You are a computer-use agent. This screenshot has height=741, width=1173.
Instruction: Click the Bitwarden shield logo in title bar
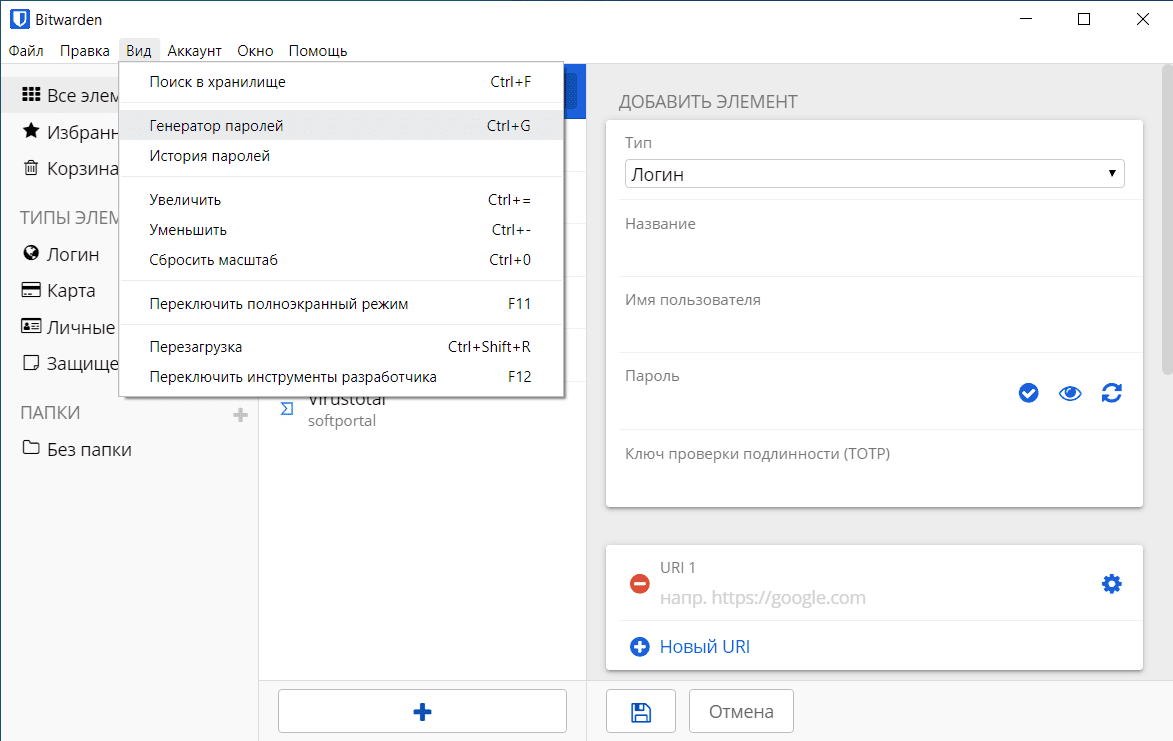point(19,19)
